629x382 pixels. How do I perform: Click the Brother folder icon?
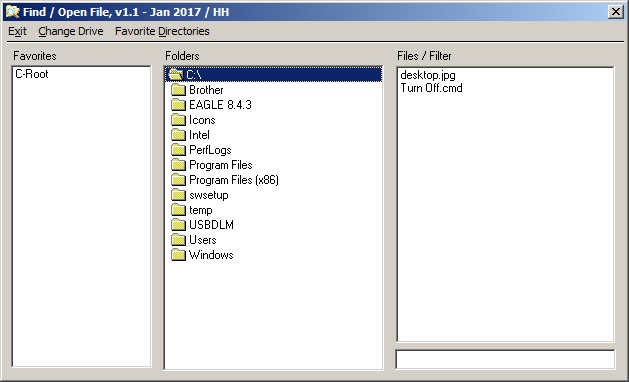tap(178, 89)
